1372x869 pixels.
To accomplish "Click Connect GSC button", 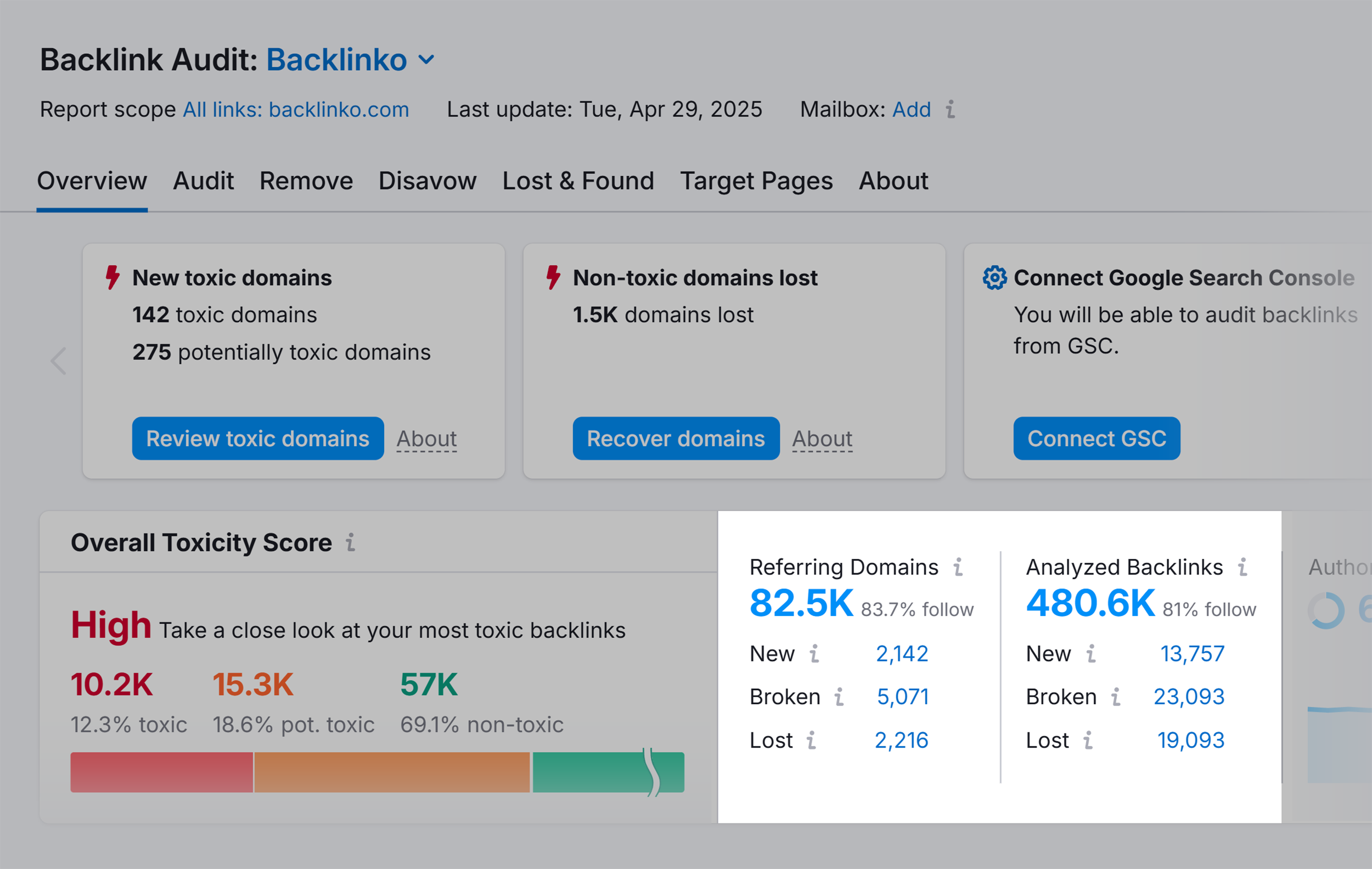I will (x=1097, y=438).
